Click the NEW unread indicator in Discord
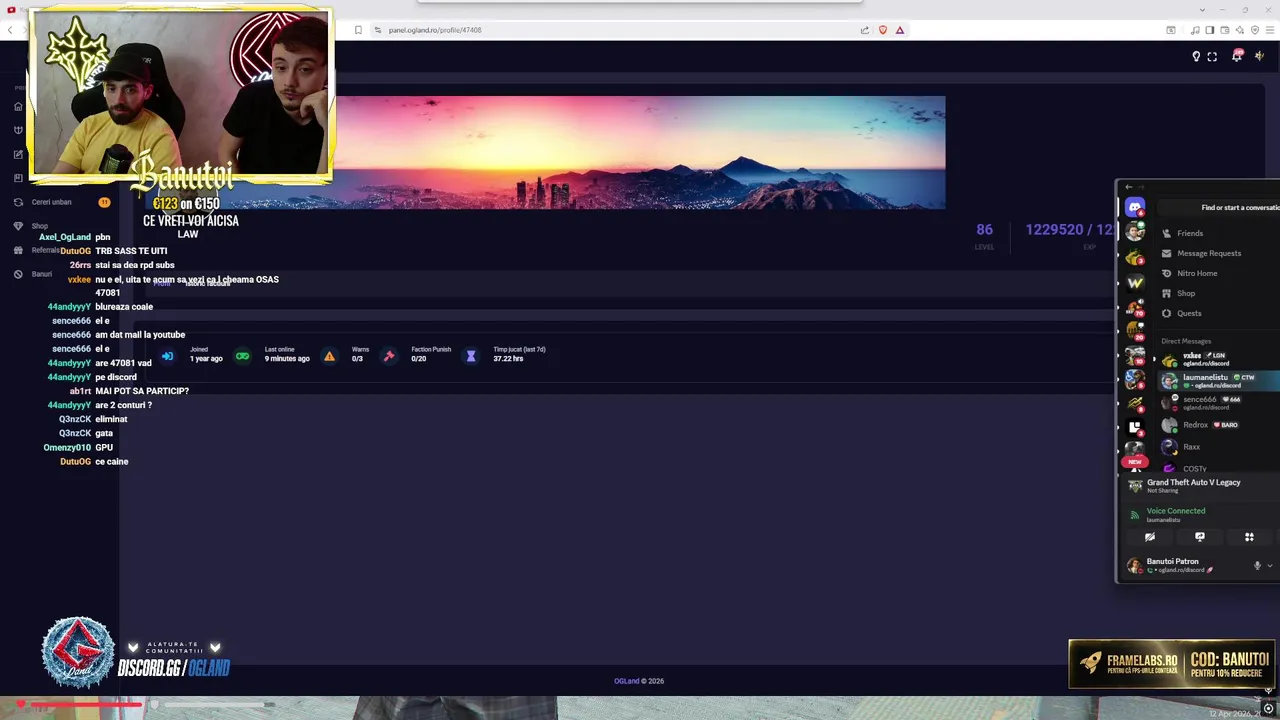1280x720 pixels. tap(1134, 462)
